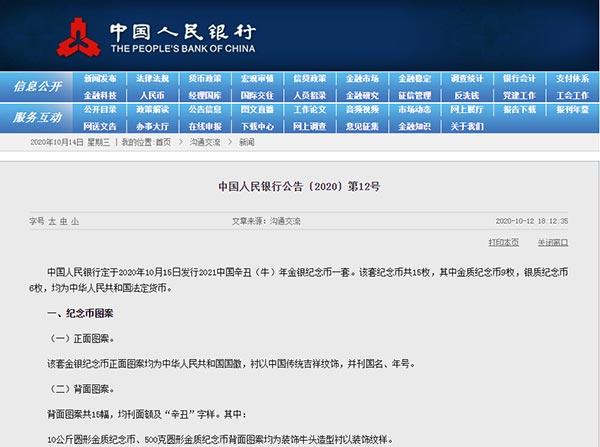
Task: Open the 信贷政策 menu item
Action: tap(310, 78)
